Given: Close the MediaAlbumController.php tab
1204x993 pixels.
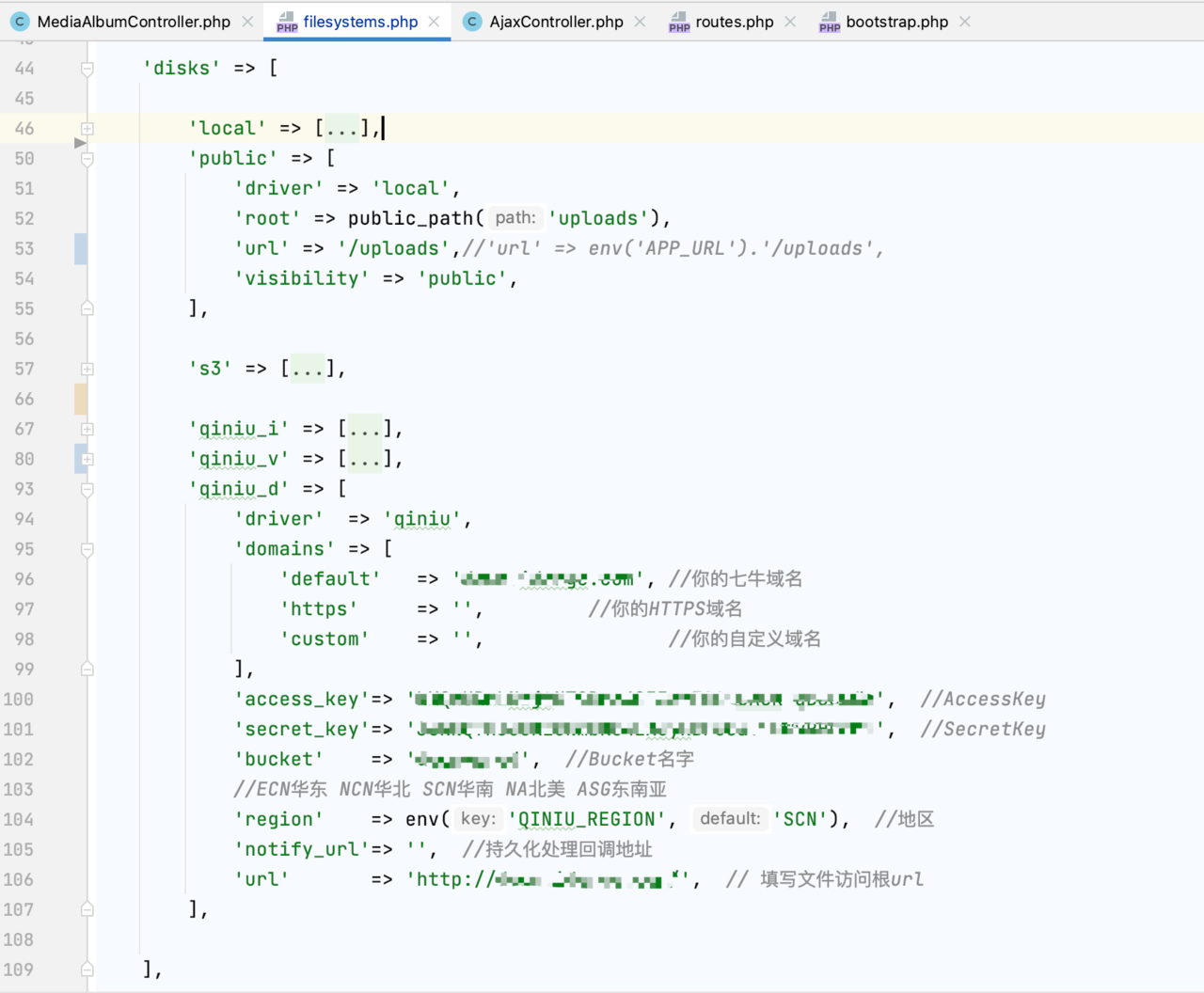Looking at the screenshot, I should pyautogui.click(x=247, y=22).
